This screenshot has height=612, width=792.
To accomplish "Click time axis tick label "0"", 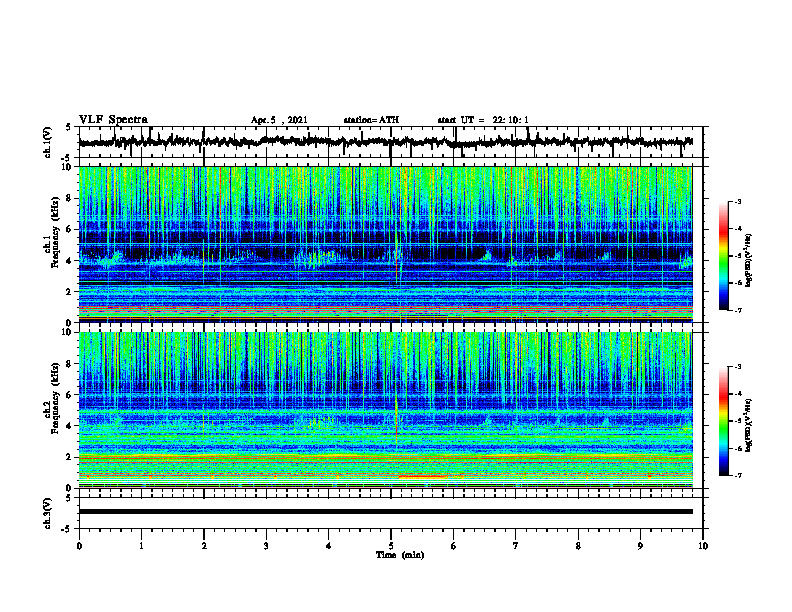I will pyautogui.click(x=79, y=546).
